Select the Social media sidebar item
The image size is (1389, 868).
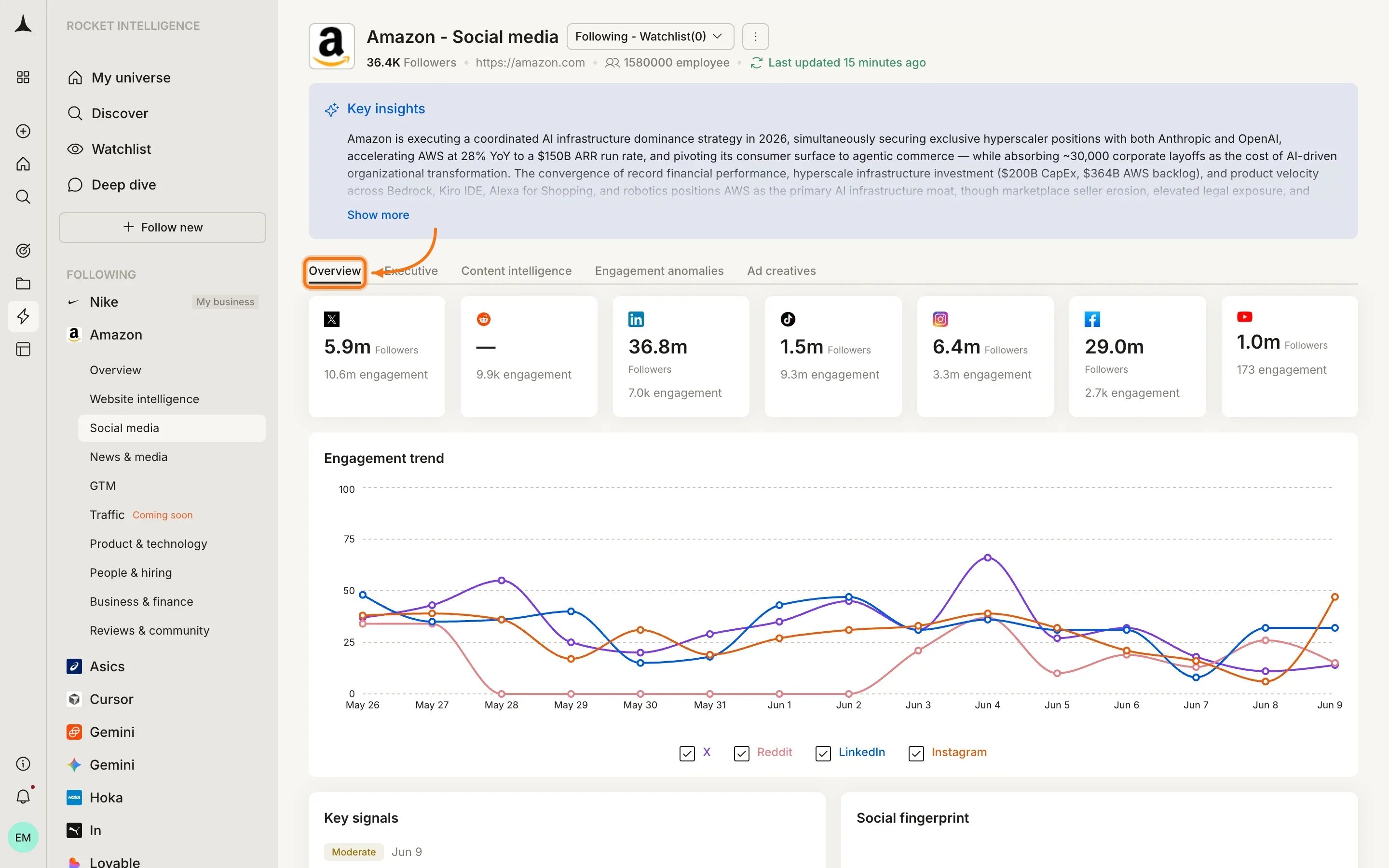click(172, 428)
